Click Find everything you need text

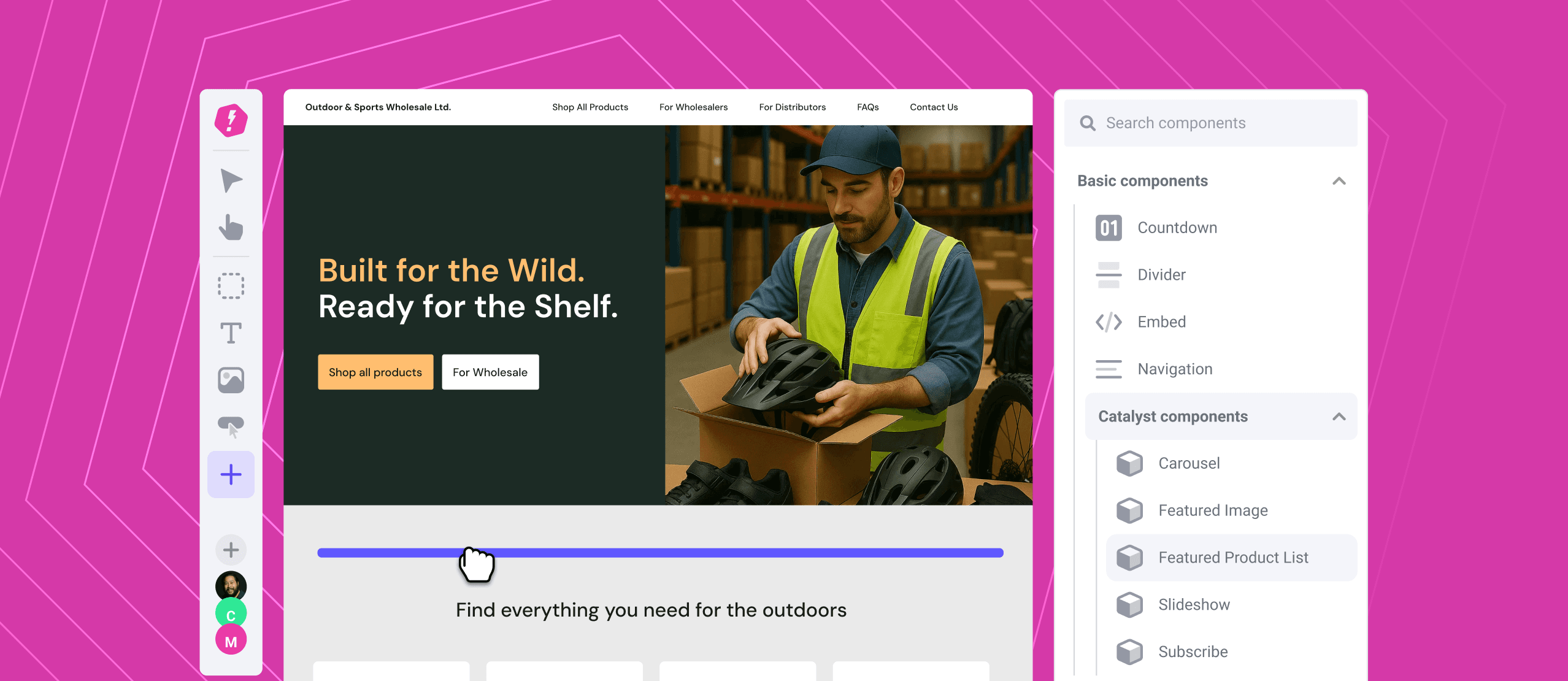(651, 610)
